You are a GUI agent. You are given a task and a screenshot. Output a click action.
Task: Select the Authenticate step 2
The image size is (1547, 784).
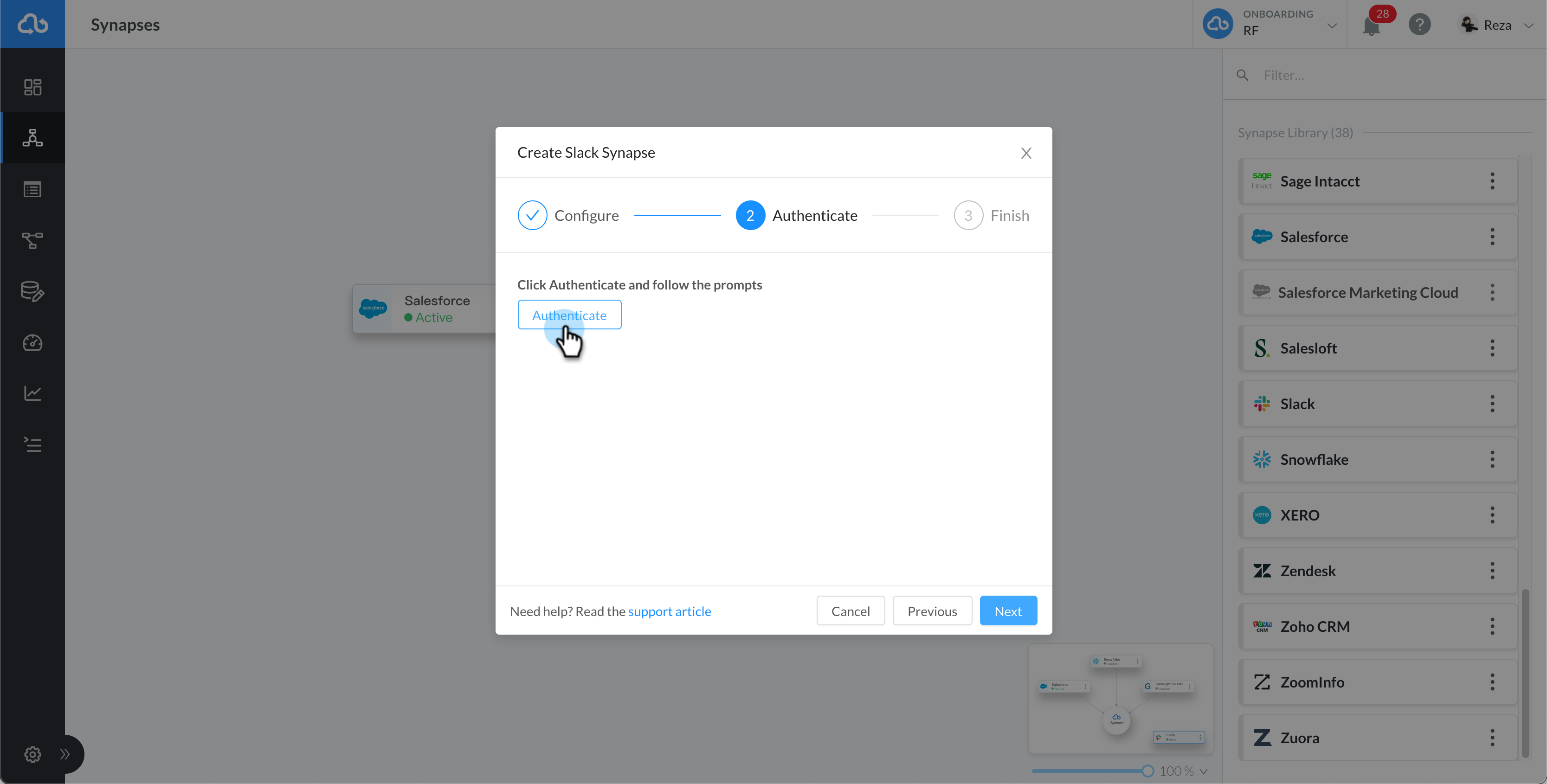click(x=796, y=215)
